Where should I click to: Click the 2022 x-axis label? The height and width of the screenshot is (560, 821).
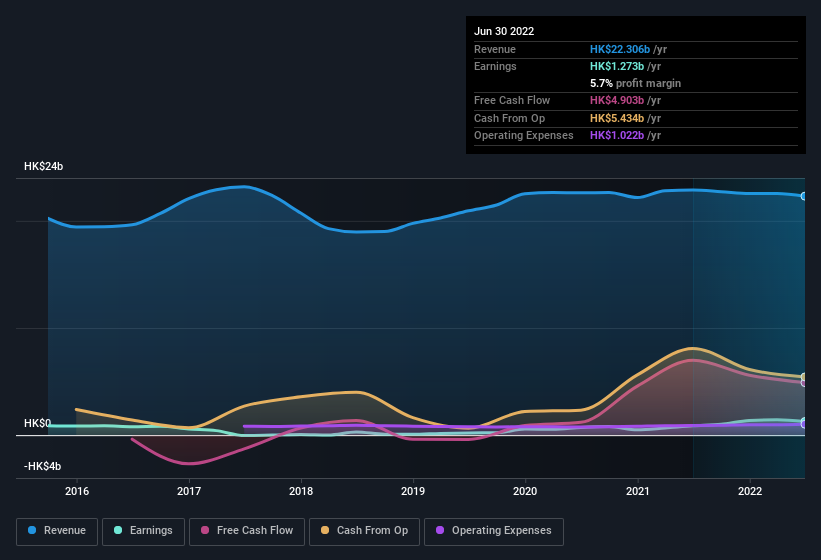pyautogui.click(x=750, y=491)
